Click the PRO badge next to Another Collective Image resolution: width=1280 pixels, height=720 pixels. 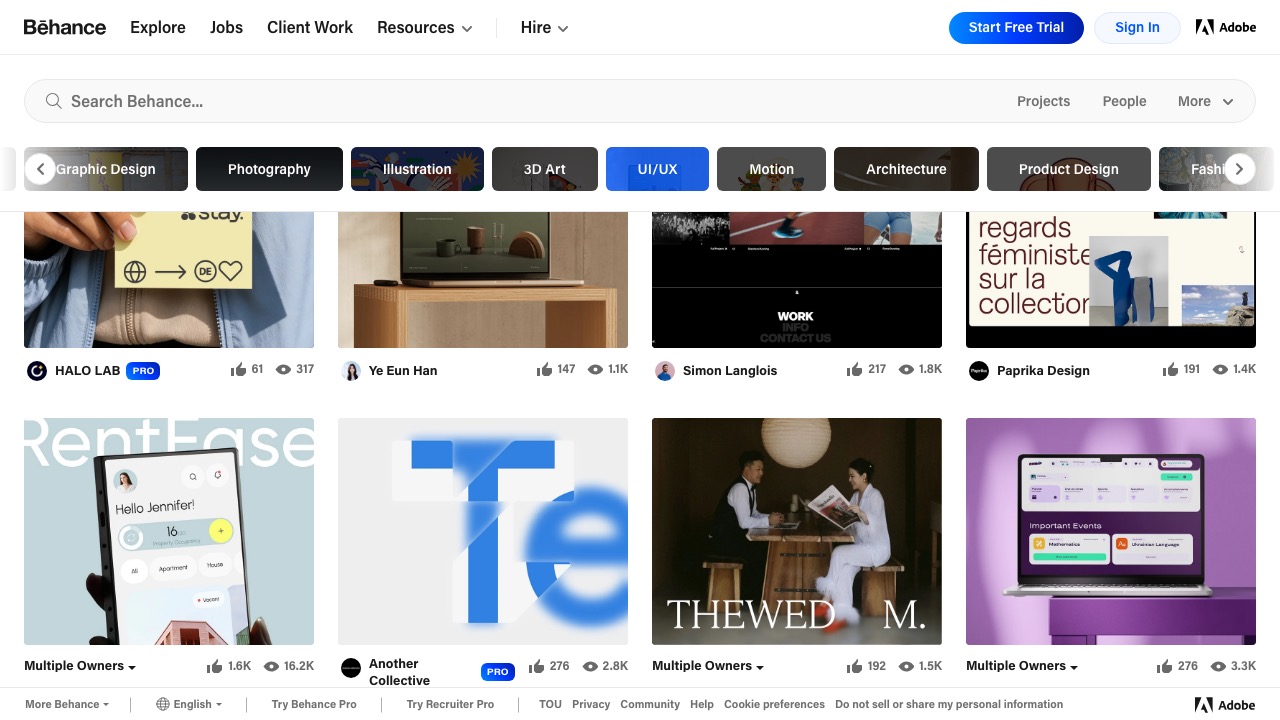[498, 671]
